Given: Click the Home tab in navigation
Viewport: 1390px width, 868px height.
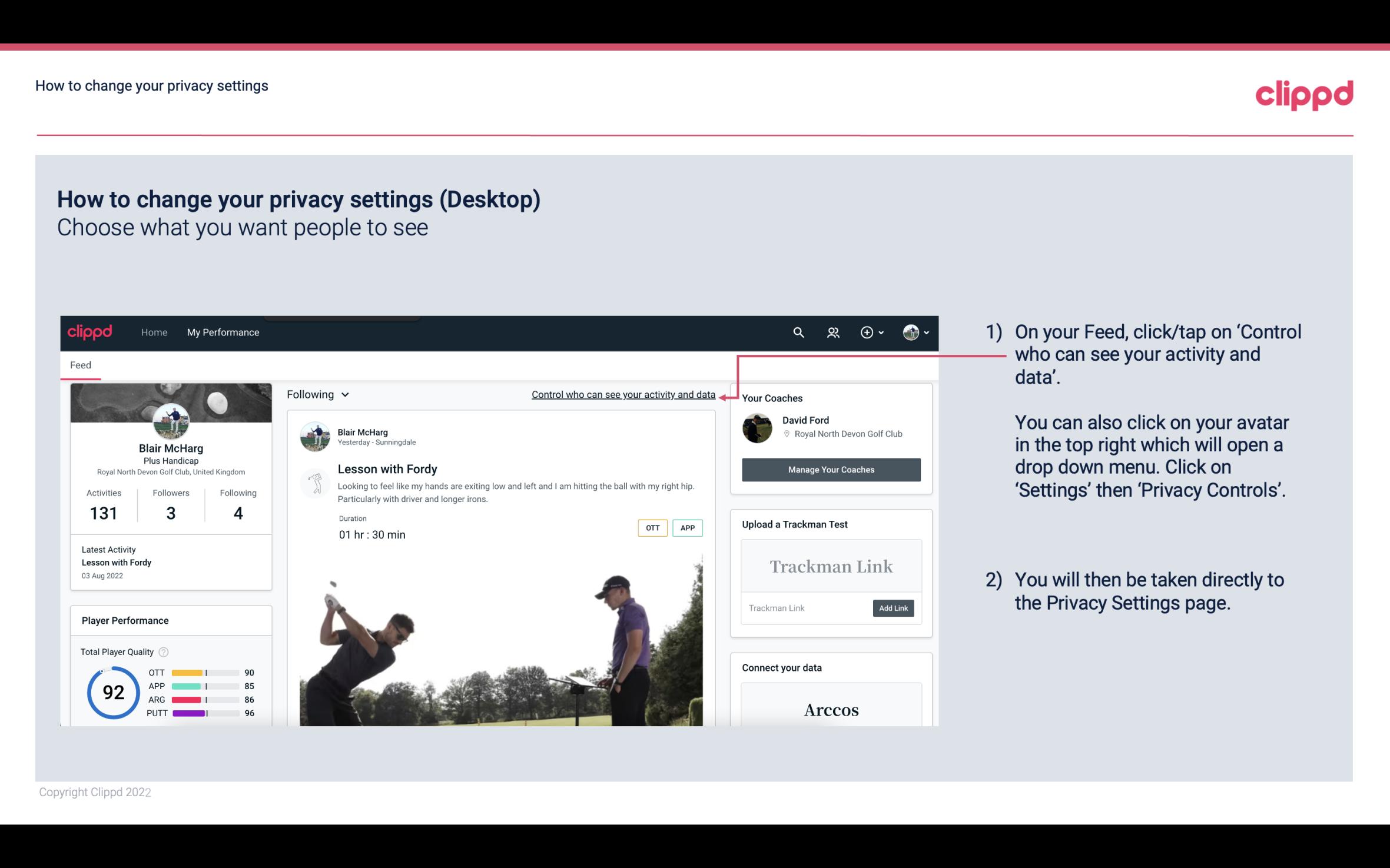Looking at the screenshot, I should click(x=153, y=332).
